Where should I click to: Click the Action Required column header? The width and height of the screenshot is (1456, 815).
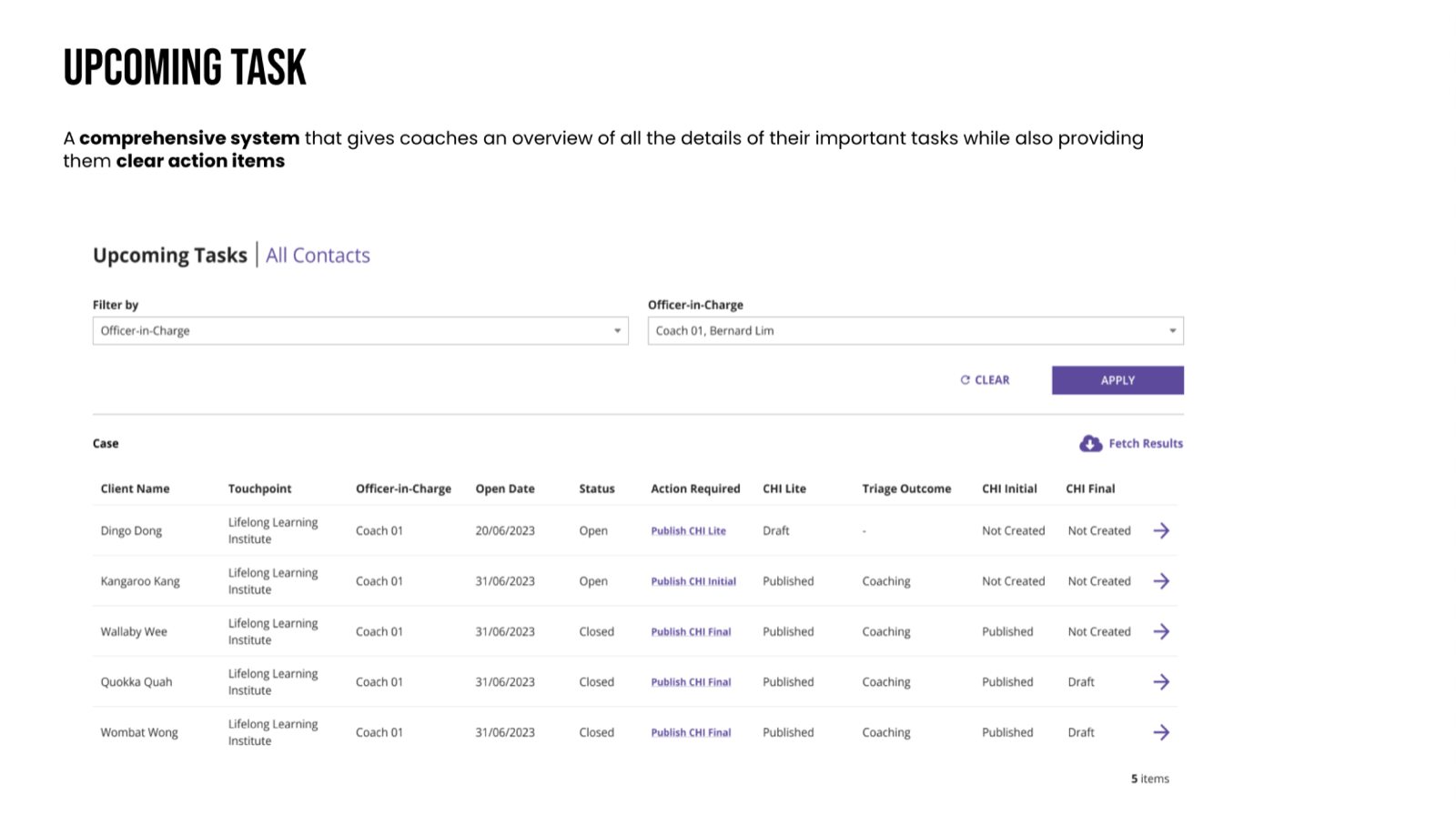point(695,488)
